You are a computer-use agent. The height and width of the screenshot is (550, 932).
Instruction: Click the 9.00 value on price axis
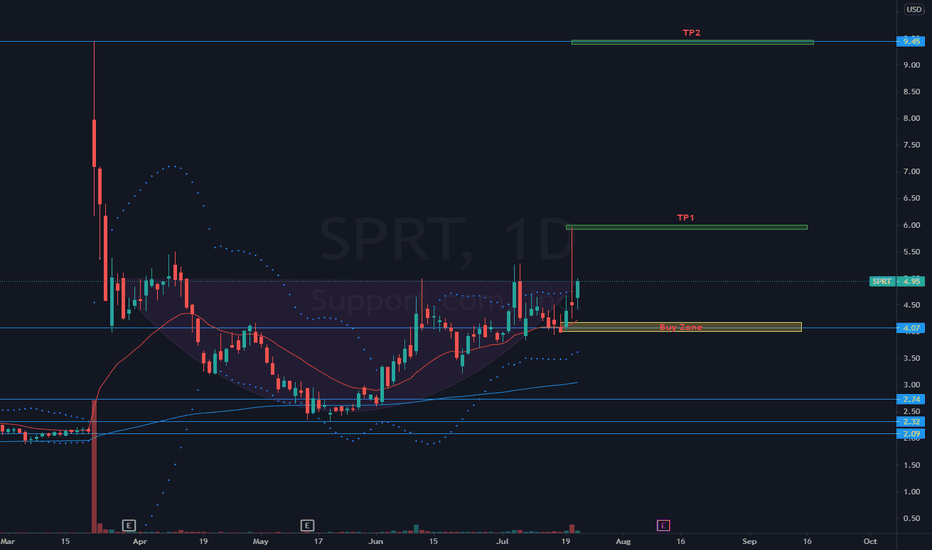[912, 65]
